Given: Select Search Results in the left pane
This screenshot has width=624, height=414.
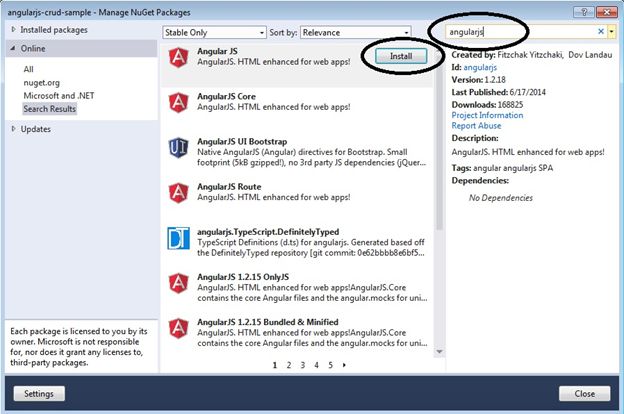Looking at the screenshot, I should (x=49, y=109).
